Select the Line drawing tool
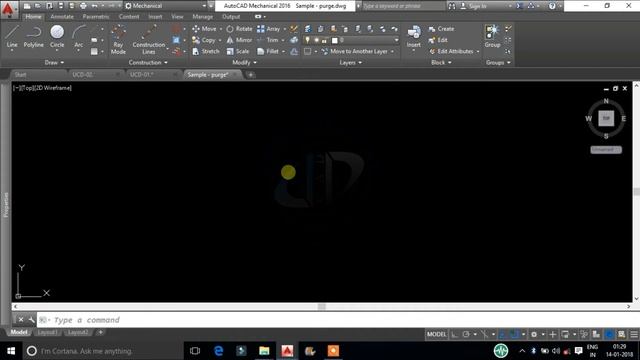The height and width of the screenshot is (360, 640). pyautogui.click(x=12, y=37)
